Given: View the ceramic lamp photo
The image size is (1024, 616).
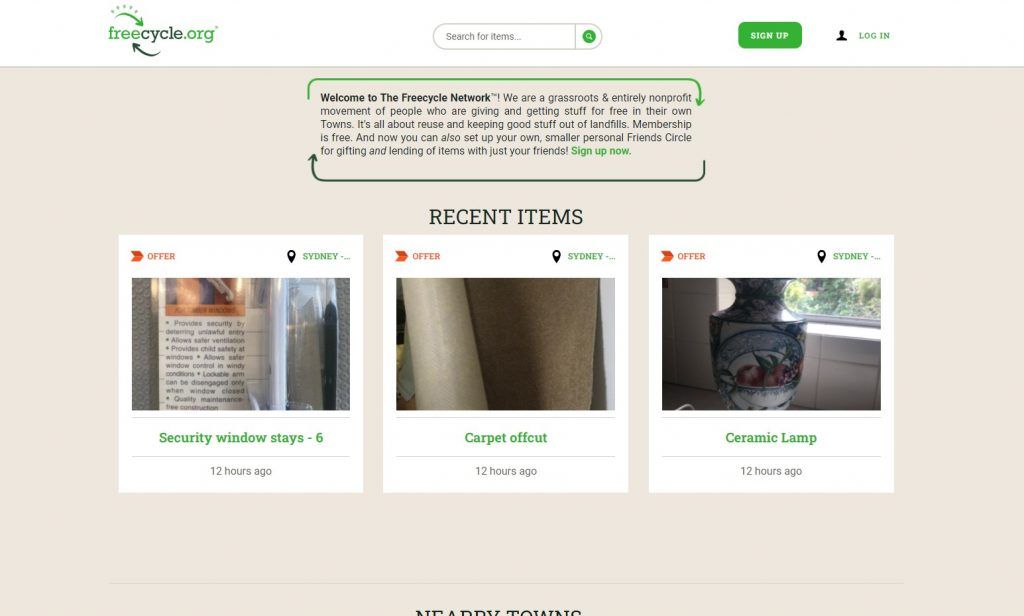Looking at the screenshot, I should click(x=771, y=344).
